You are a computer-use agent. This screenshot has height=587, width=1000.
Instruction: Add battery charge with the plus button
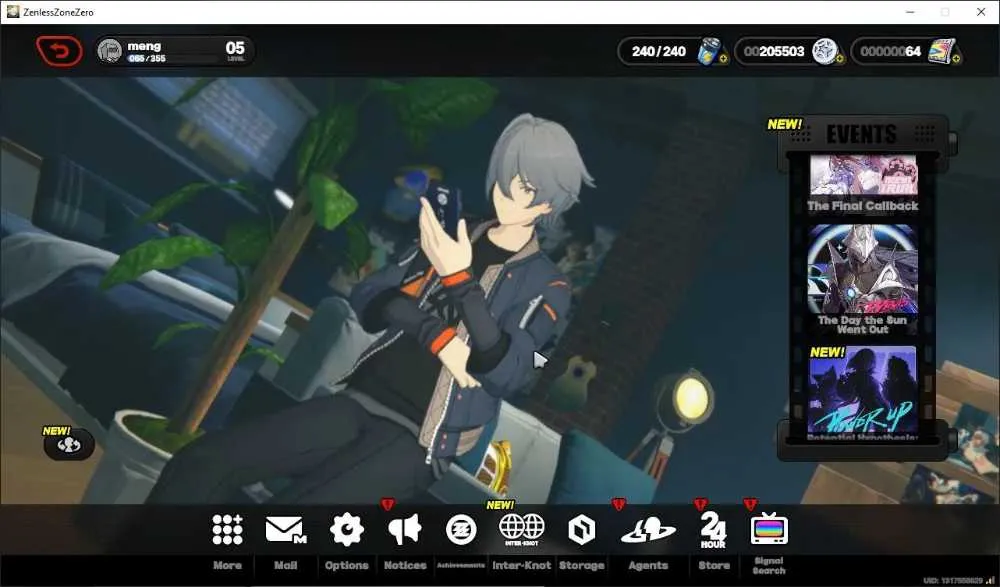723,59
